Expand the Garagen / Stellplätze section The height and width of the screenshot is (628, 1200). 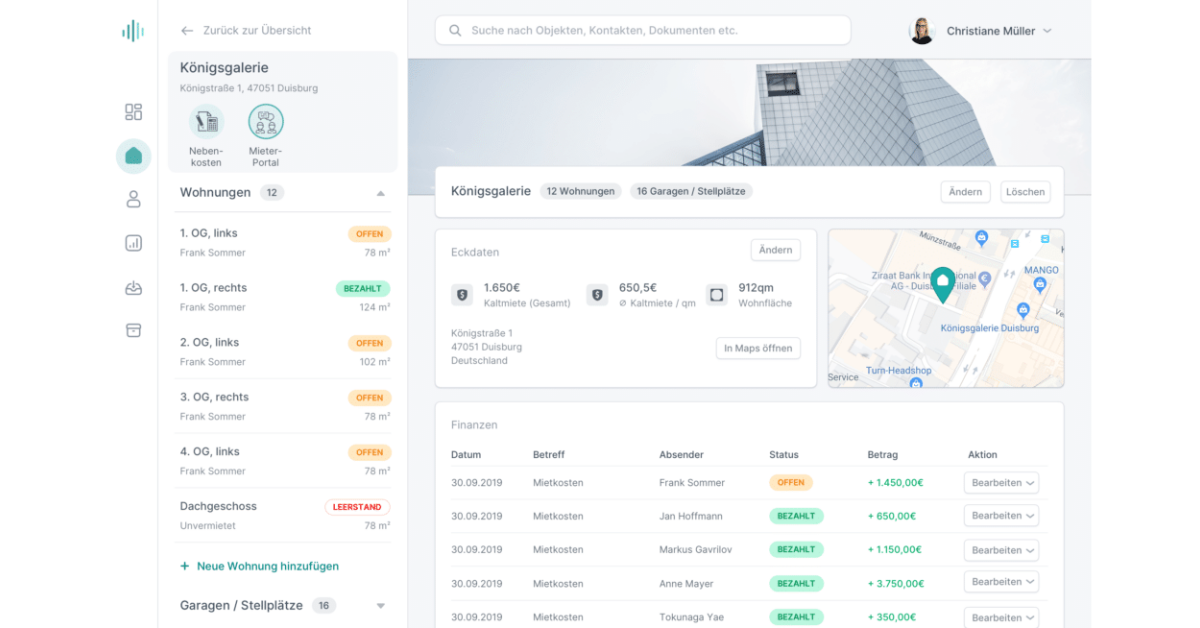tap(381, 606)
